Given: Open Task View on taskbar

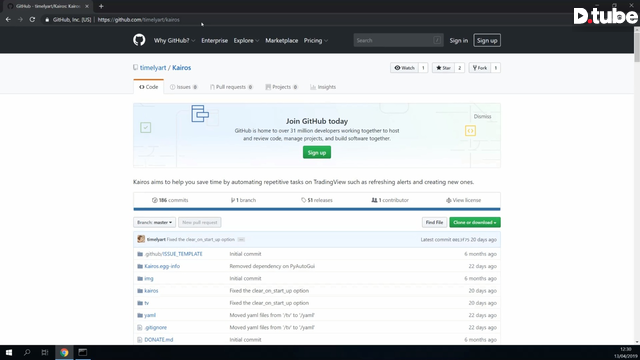Looking at the screenshot, I should (x=45, y=352).
